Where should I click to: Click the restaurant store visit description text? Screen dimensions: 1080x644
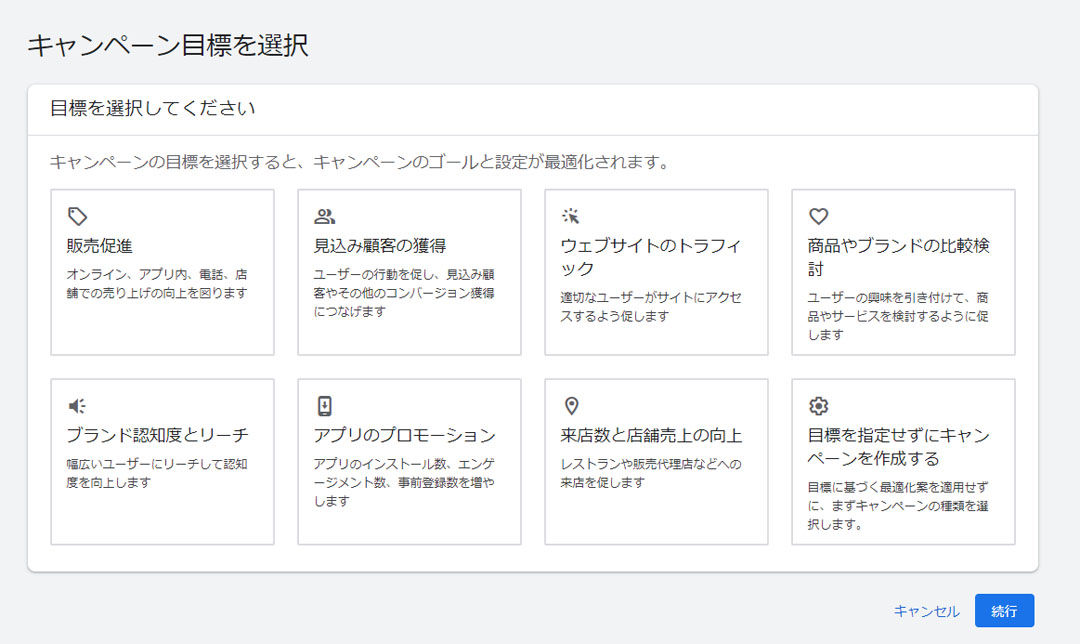point(650,473)
